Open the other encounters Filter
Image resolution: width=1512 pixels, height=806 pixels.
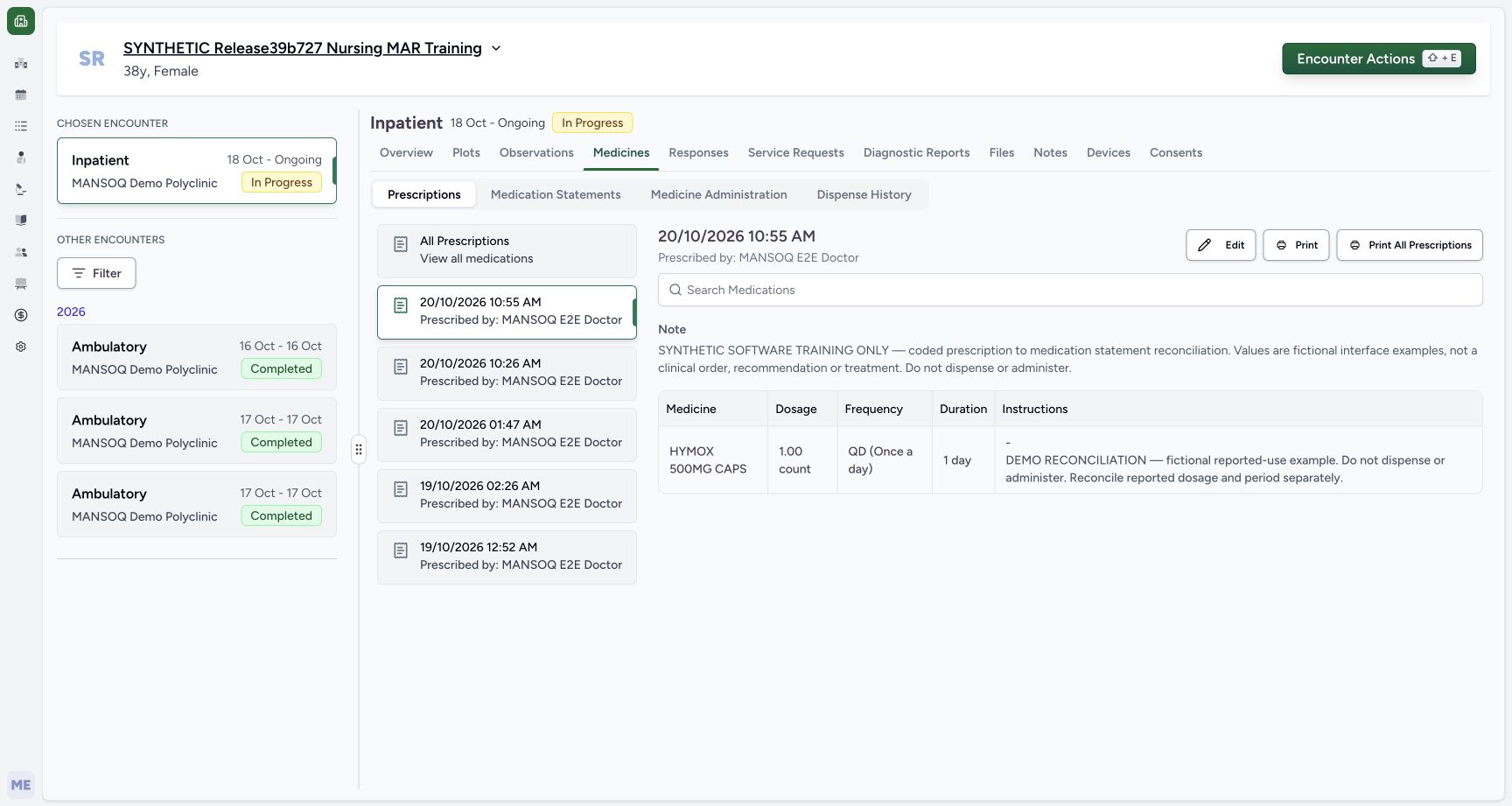click(x=96, y=273)
